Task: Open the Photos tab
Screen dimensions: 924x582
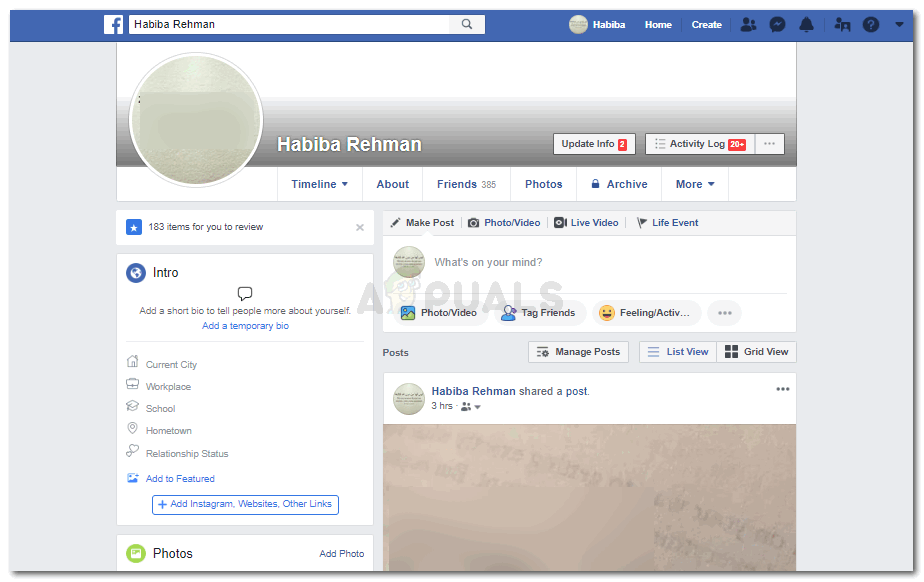Action: (543, 184)
